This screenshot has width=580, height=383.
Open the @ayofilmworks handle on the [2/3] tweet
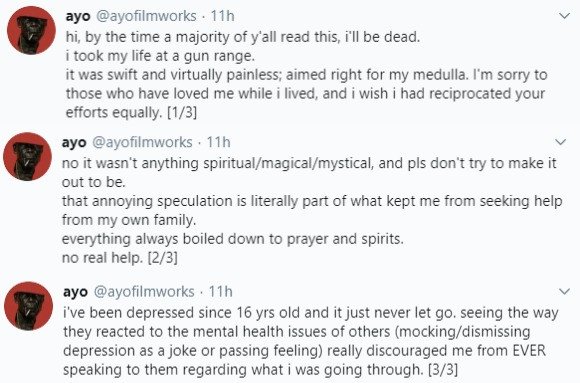(x=142, y=142)
